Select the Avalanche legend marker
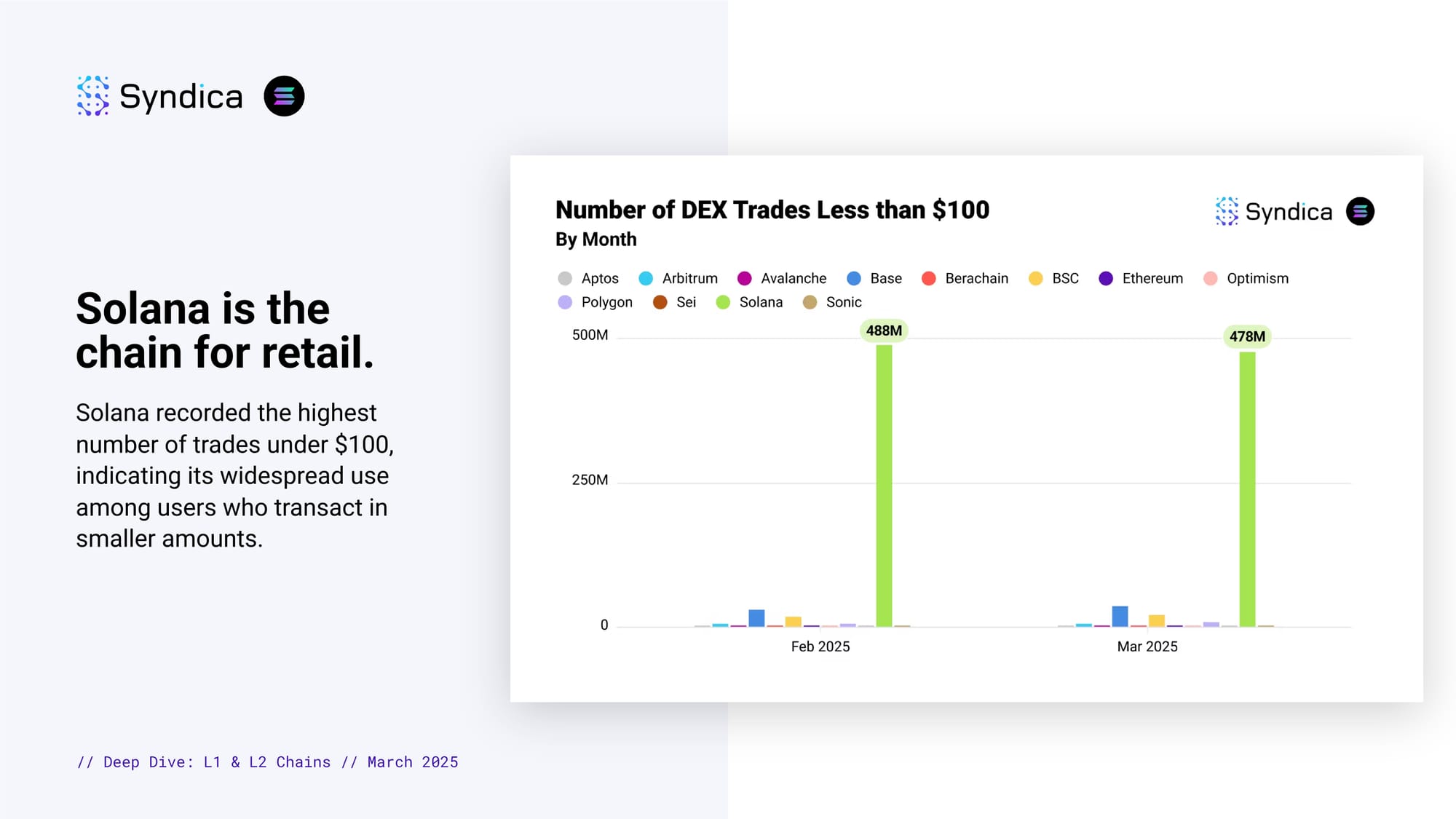1456x819 pixels. pyautogui.click(x=744, y=278)
